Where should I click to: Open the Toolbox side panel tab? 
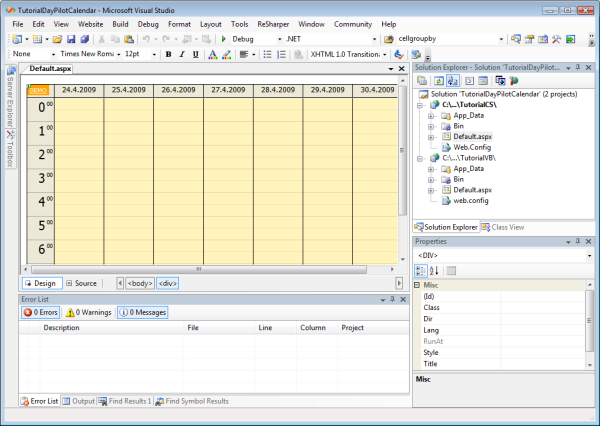10,149
